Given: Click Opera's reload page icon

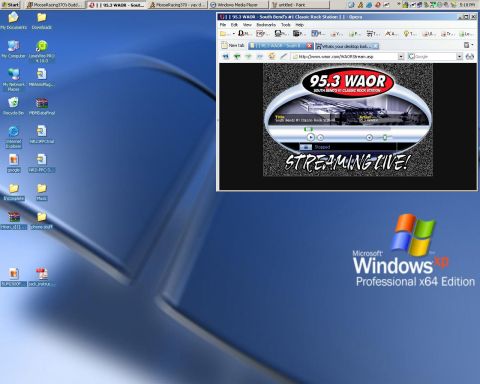Looking at the screenshot, I should 271,56.
